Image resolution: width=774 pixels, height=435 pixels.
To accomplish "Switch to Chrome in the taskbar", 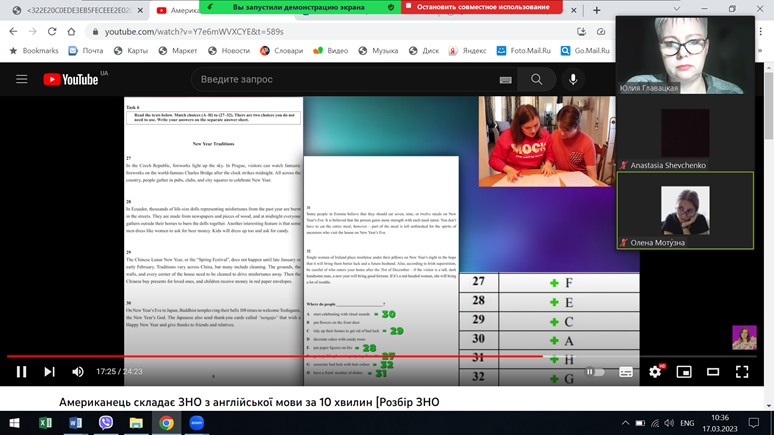I will click(x=166, y=423).
